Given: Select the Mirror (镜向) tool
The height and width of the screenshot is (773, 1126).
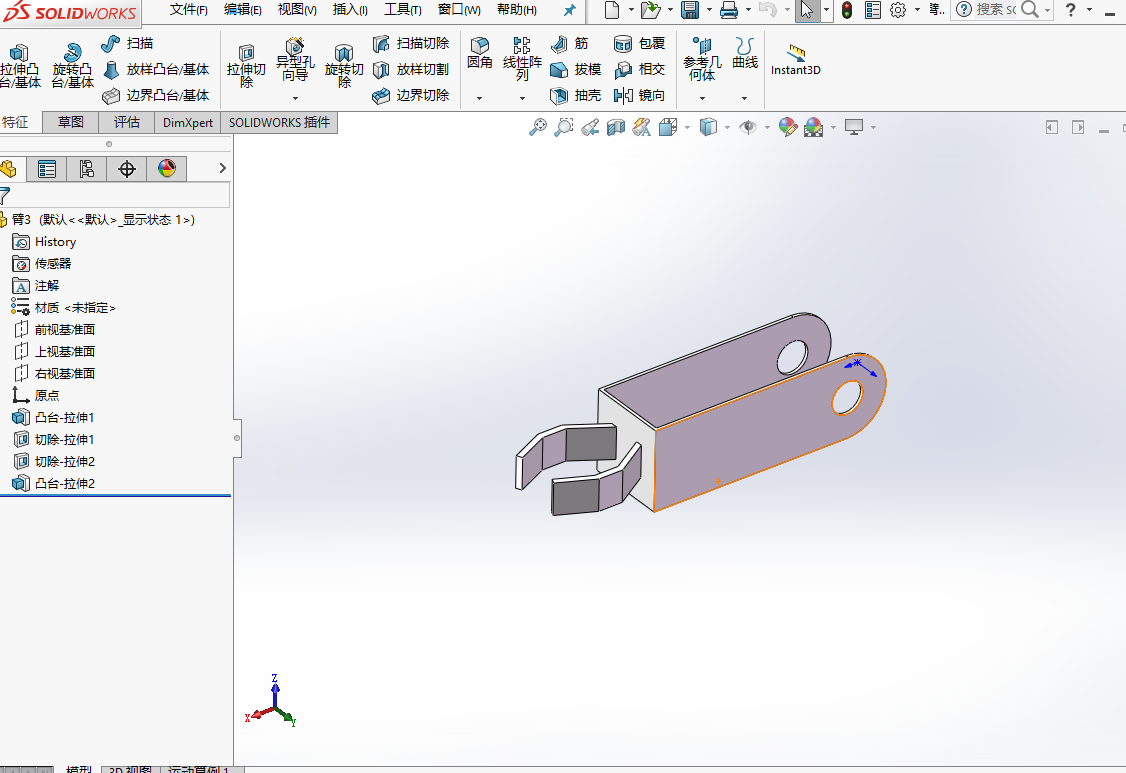Looking at the screenshot, I should 639,96.
